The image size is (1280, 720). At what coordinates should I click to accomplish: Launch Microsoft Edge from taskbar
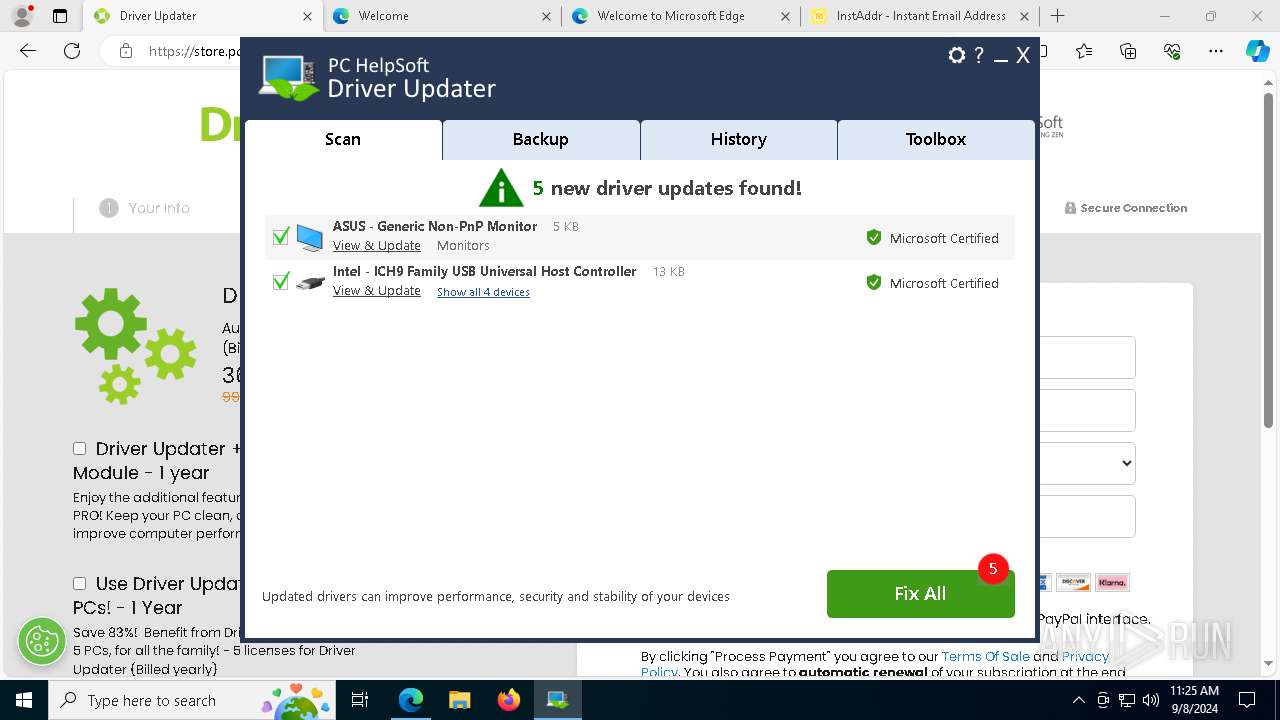coord(411,700)
